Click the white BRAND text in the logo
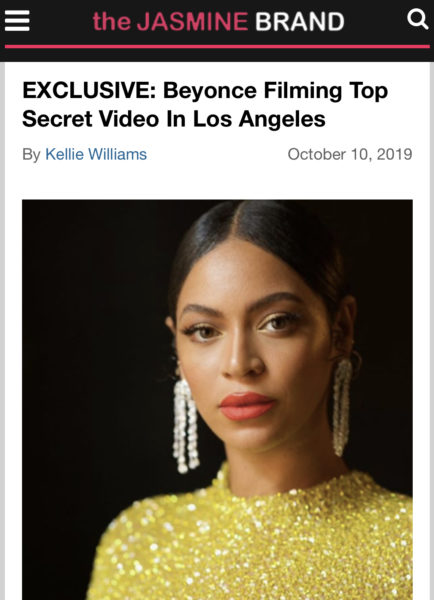434x600 pixels. coord(300,21)
